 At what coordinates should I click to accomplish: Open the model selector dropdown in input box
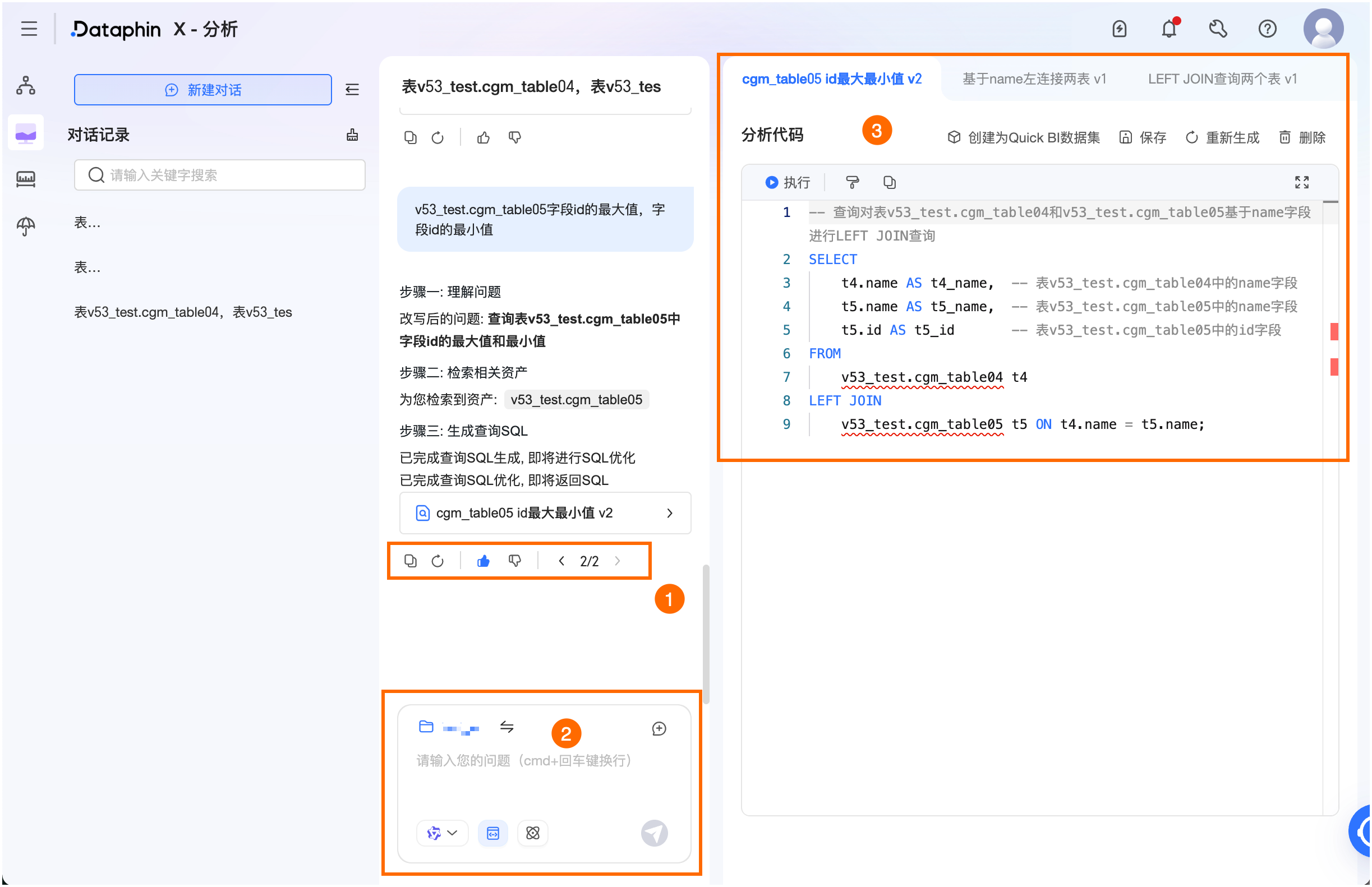(441, 833)
